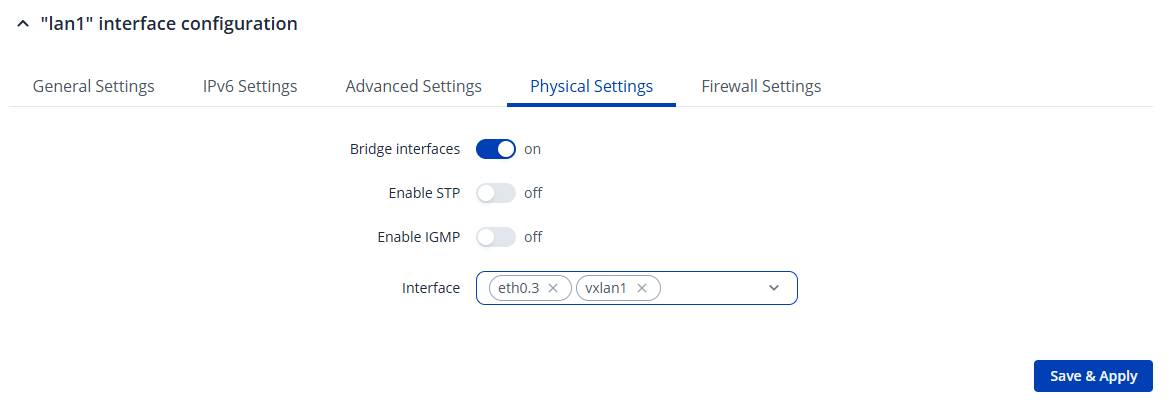Image resolution: width=1176 pixels, height=409 pixels.
Task: Open the General Settings tab
Action: [x=94, y=86]
